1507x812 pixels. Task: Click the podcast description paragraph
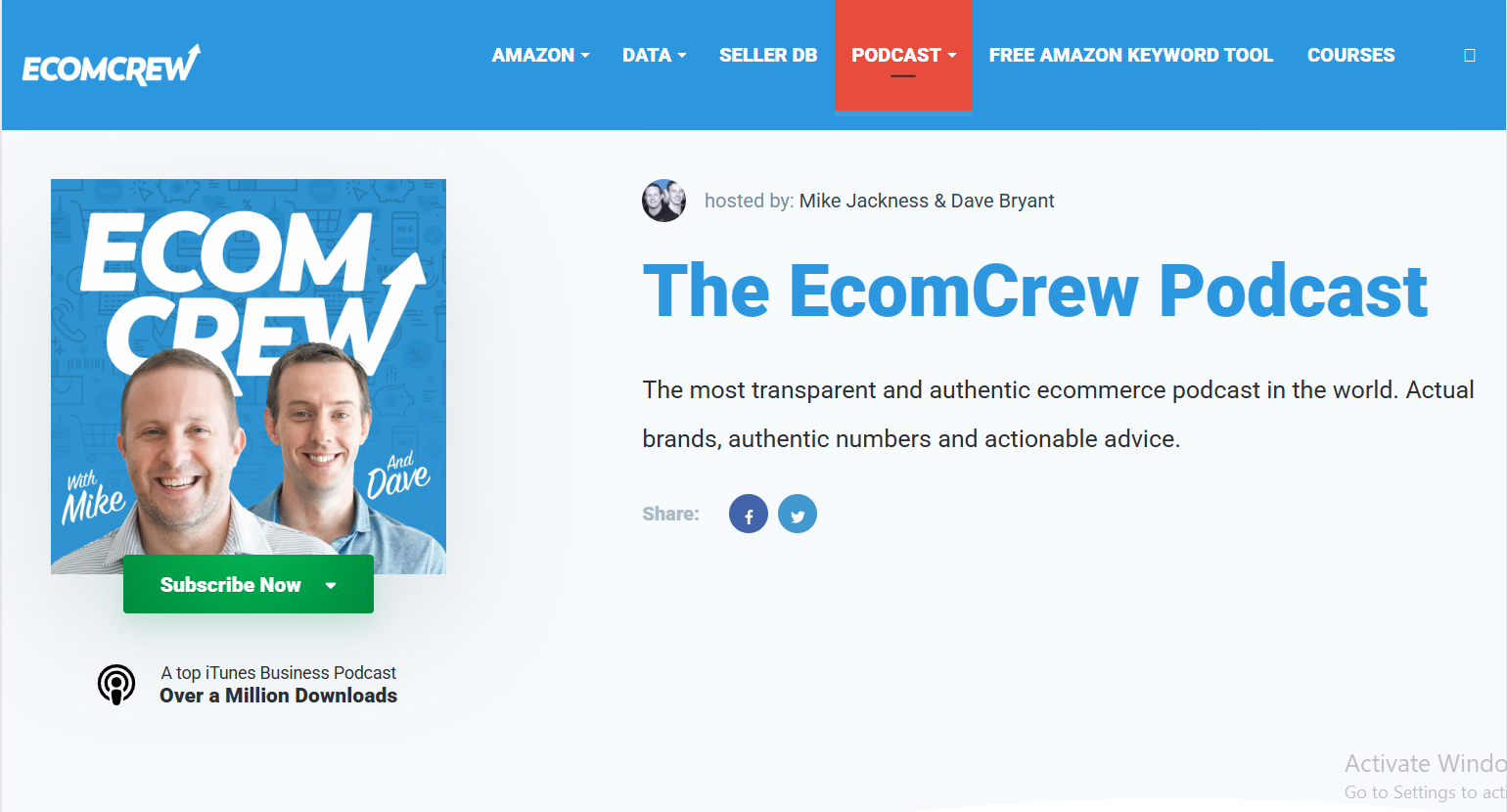click(x=1058, y=414)
